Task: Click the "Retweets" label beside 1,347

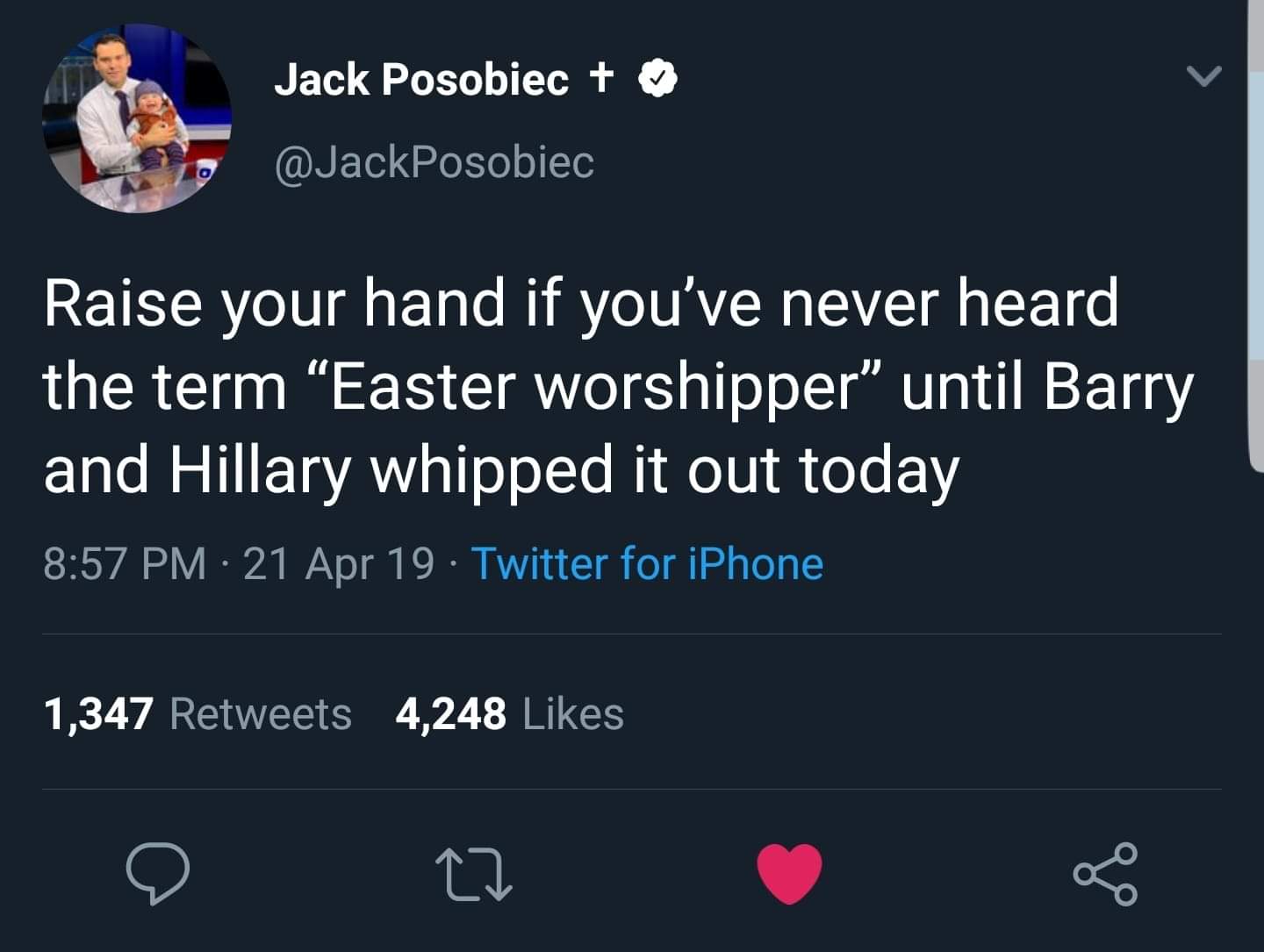Action: [261, 712]
